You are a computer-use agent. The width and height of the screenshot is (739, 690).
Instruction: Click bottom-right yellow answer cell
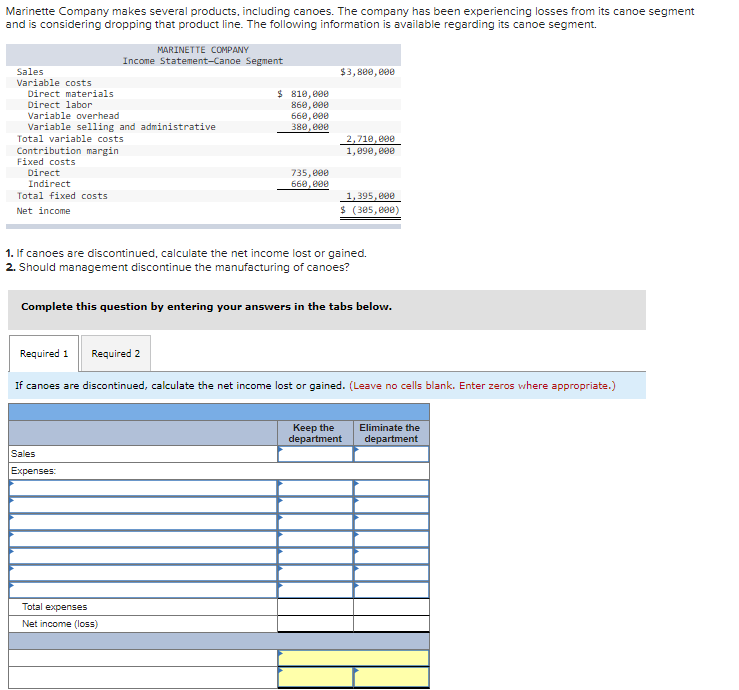click(391, 677)
